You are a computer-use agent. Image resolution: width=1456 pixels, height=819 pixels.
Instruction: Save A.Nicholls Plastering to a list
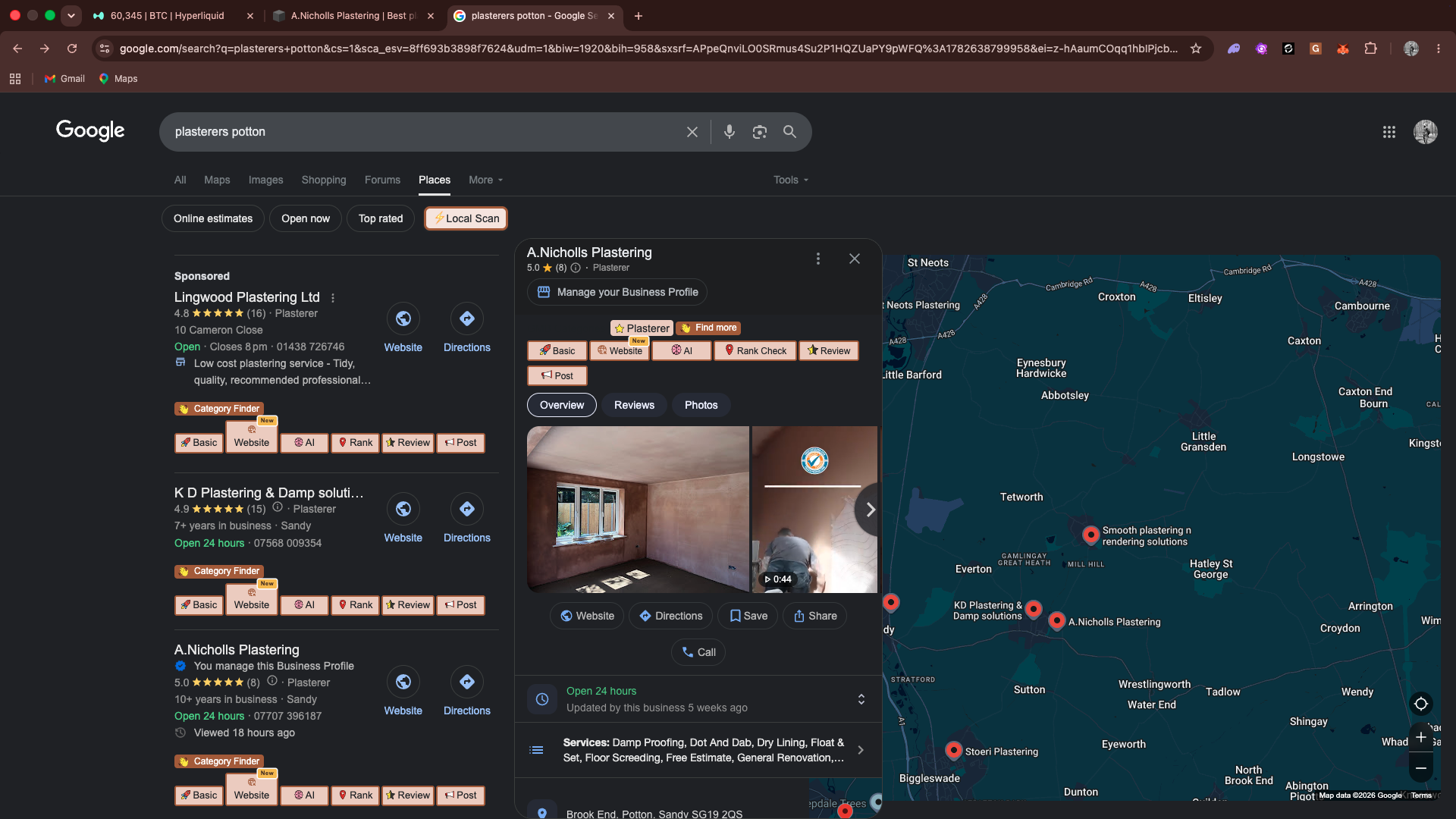(x=748, y=616)
